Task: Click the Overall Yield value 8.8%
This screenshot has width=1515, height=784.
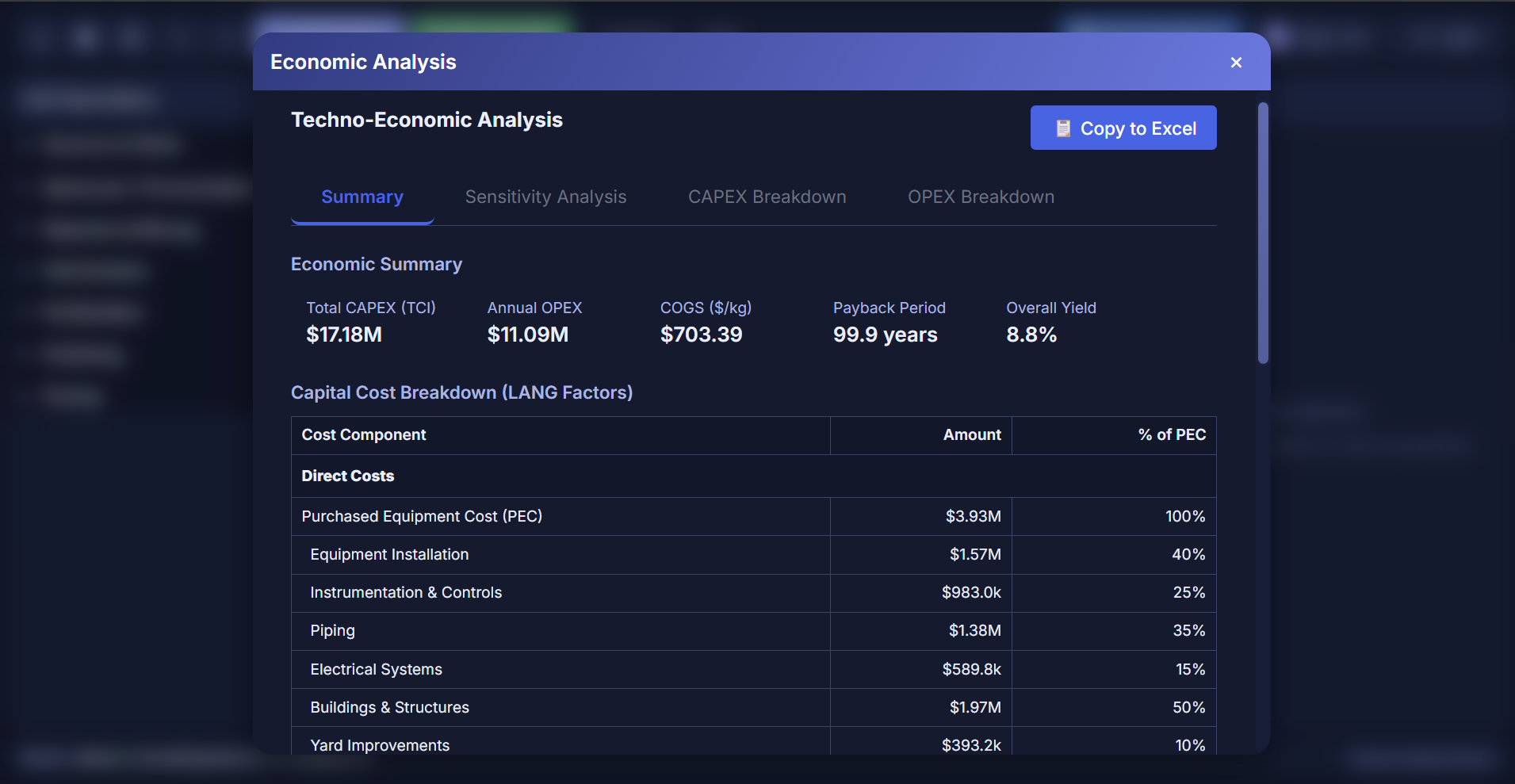Action: pyautogui.click(x=1031, y=335)
